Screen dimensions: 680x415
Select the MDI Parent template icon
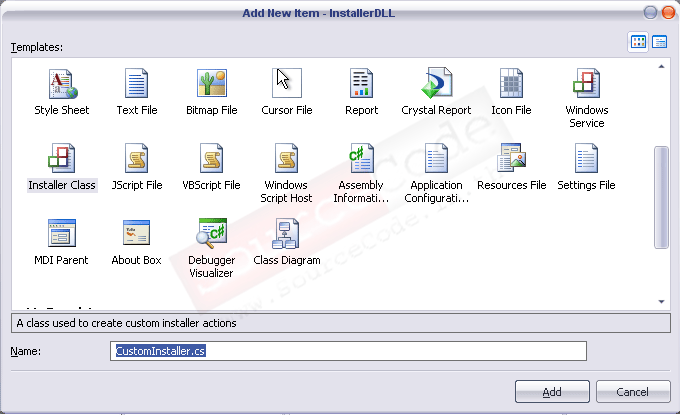(62, 233)
